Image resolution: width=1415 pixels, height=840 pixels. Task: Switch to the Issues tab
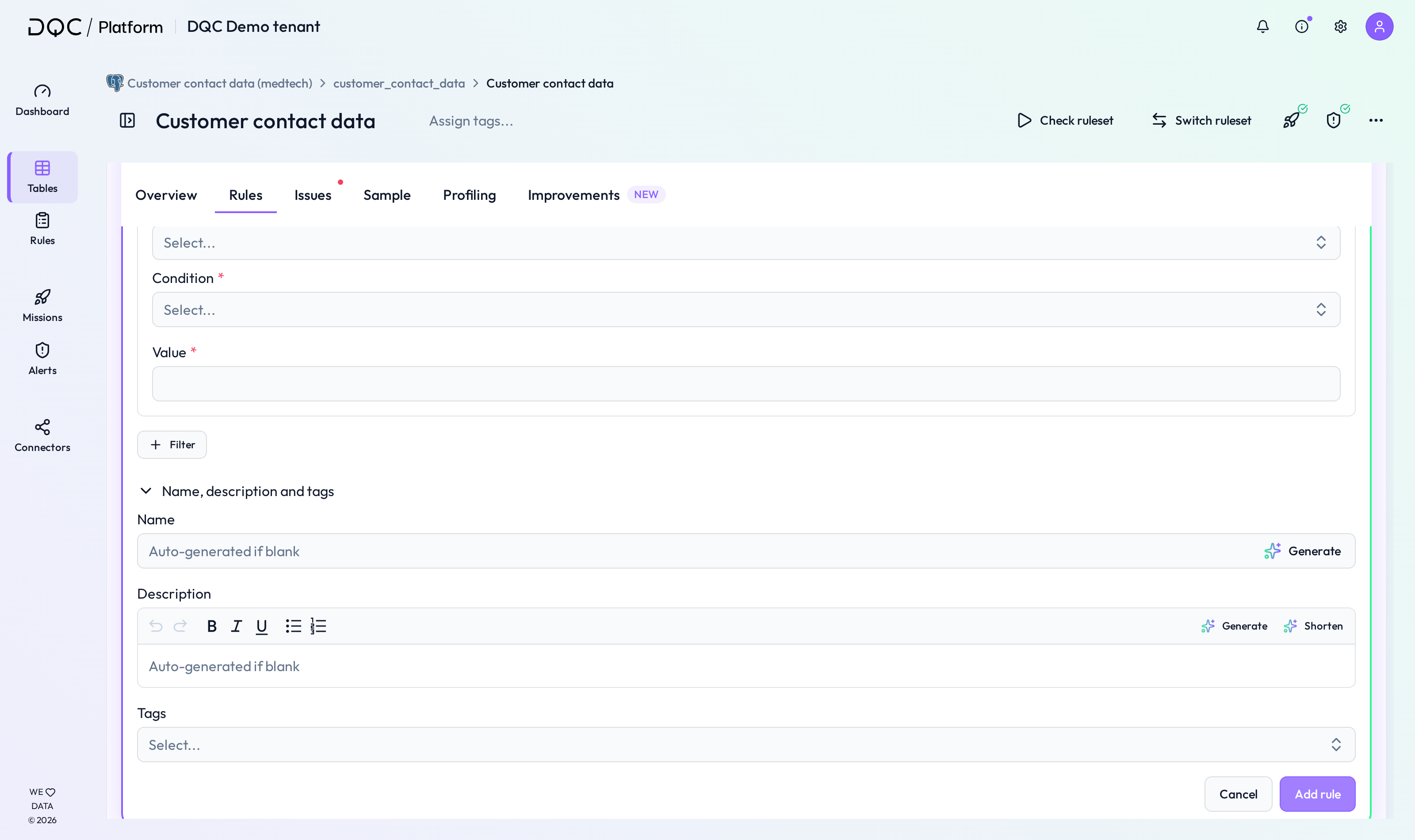click(x=313, y=195)
